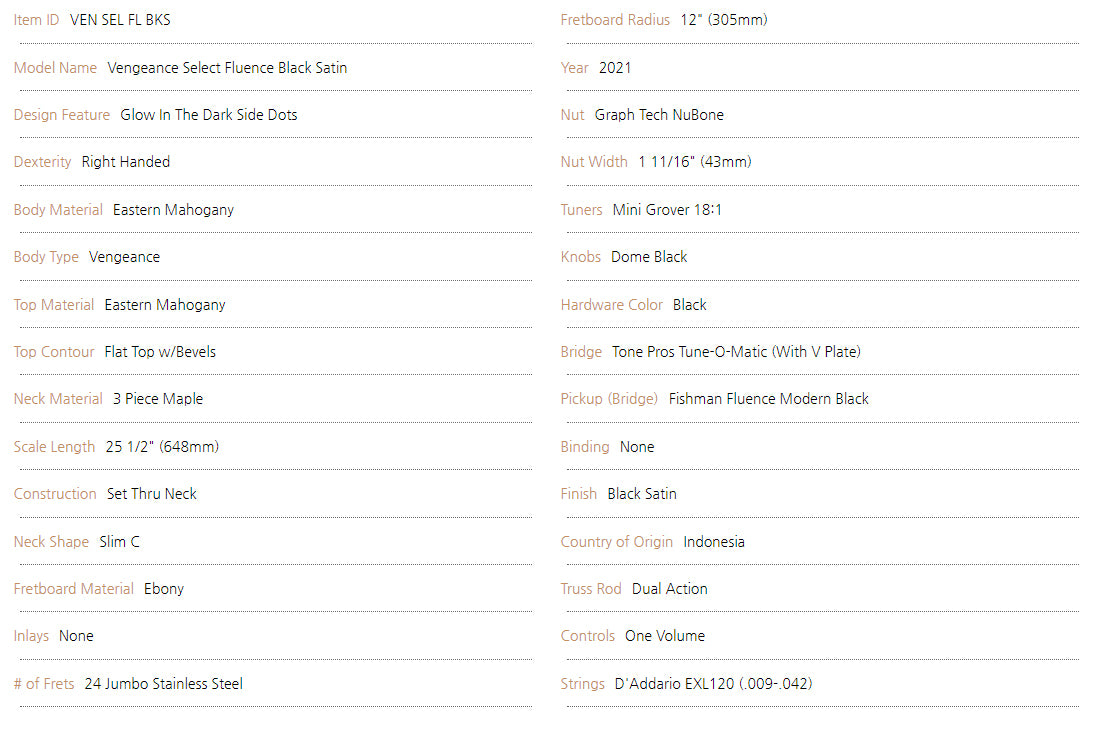
Task: Click the Right Handed dexterity value
Action: 125,162
